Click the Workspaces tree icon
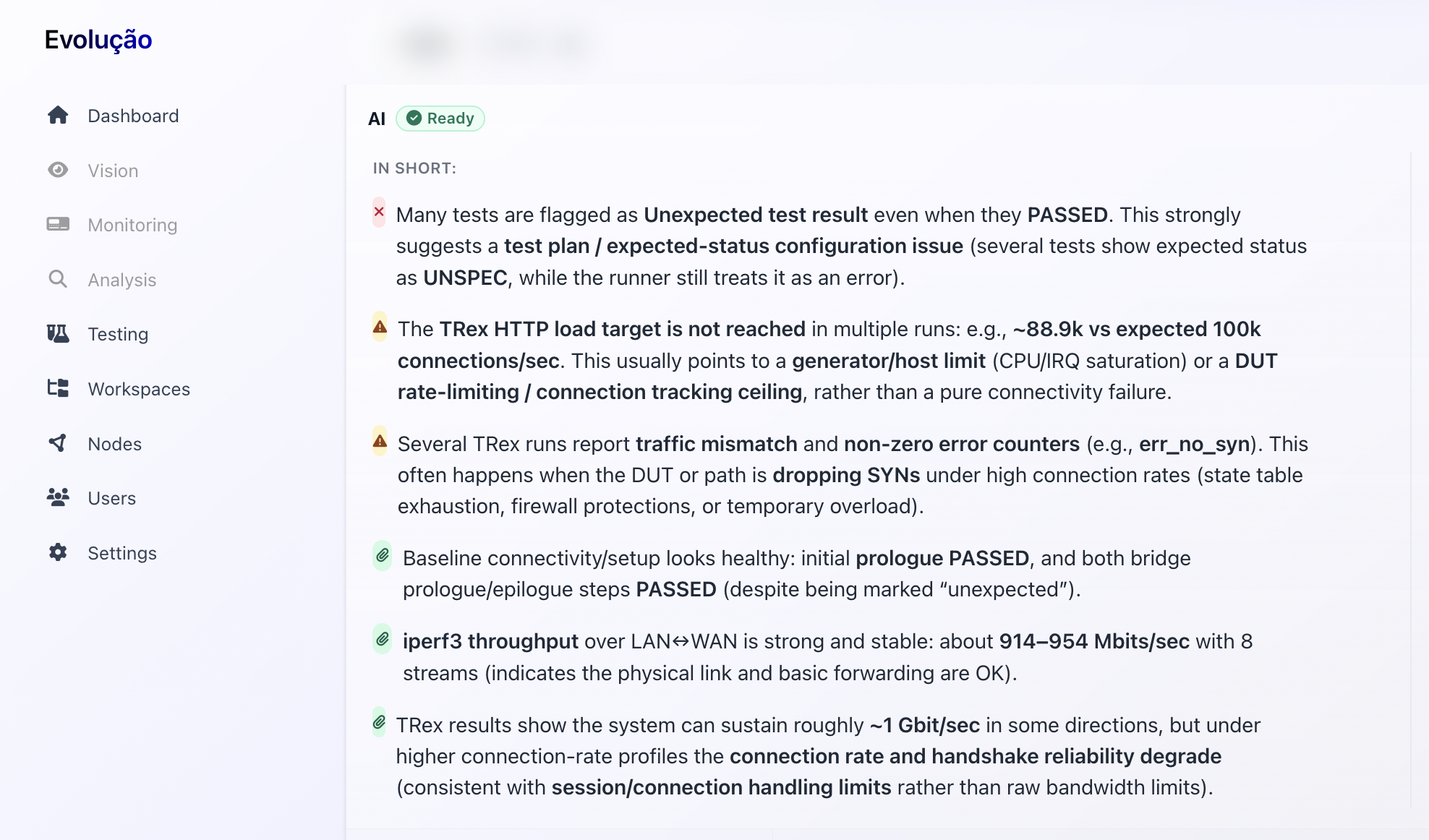The image size is (1429, 840). 58,388
